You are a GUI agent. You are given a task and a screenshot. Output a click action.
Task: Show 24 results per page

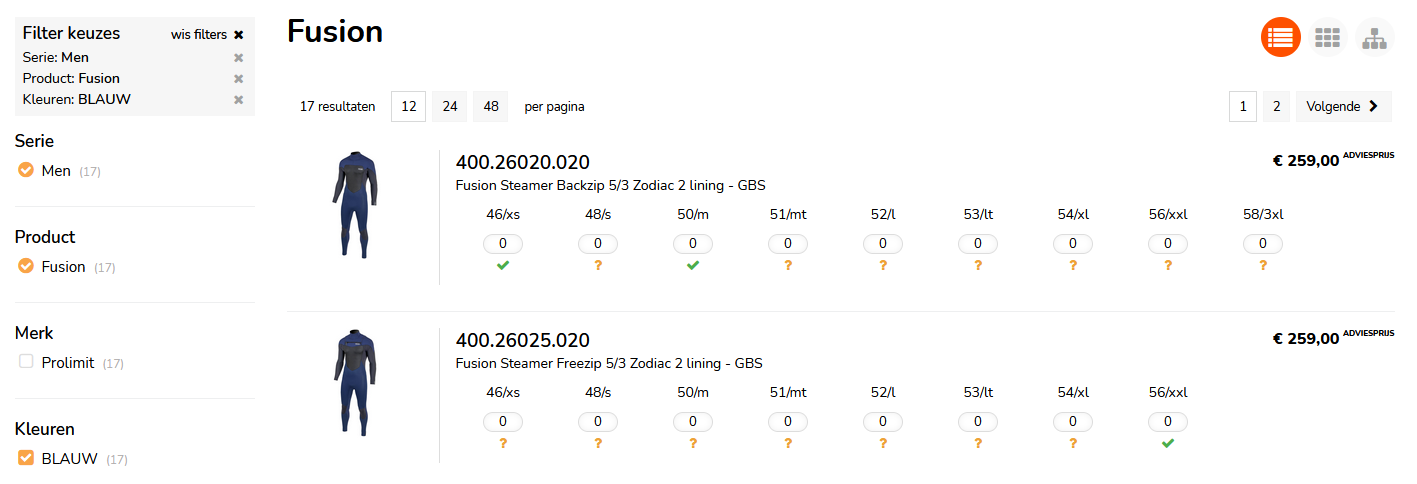pyautogui.click(x=450, y=106)
